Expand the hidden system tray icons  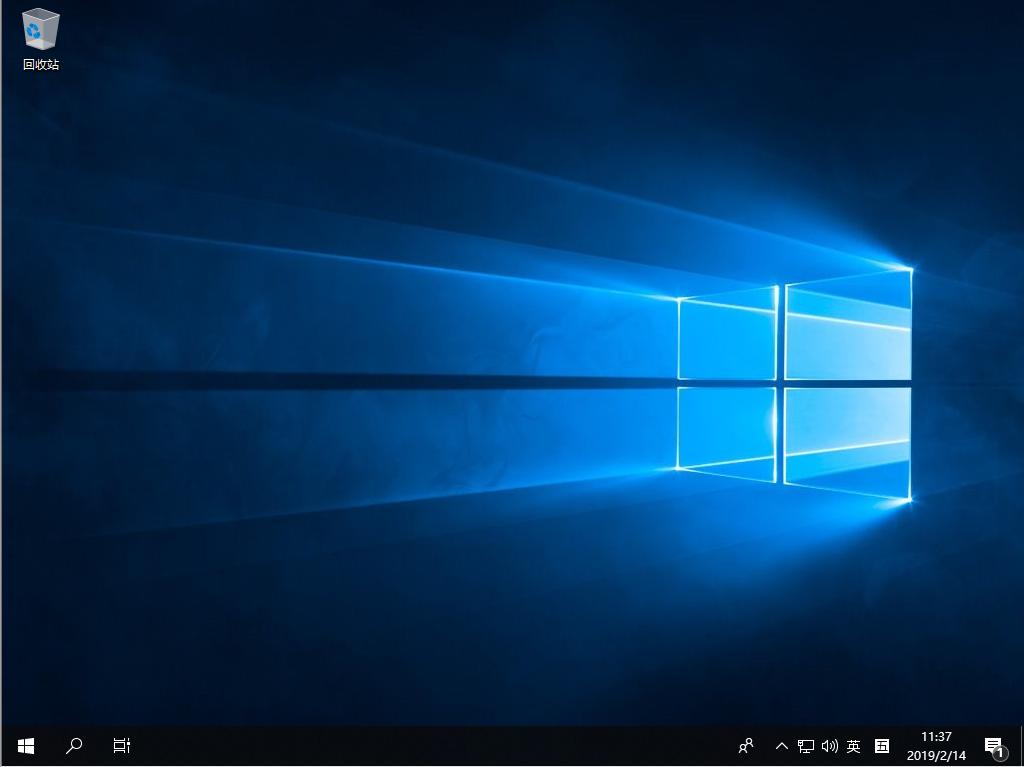(781, 745)
